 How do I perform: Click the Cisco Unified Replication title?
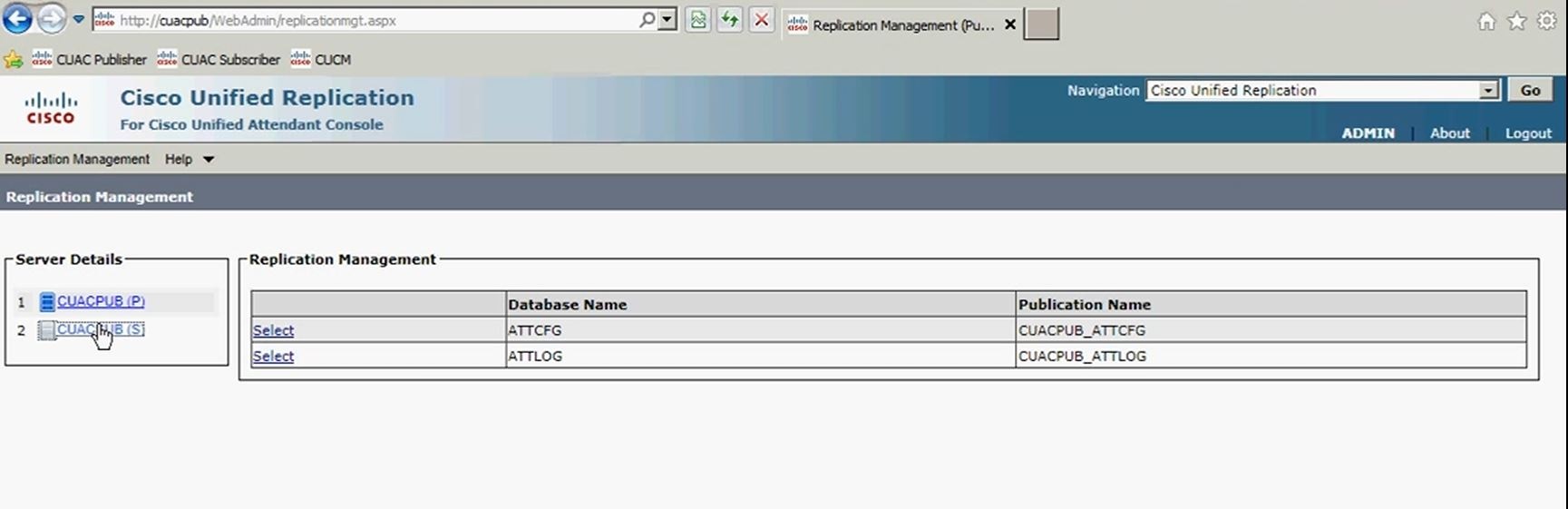(x=267, y=98)
